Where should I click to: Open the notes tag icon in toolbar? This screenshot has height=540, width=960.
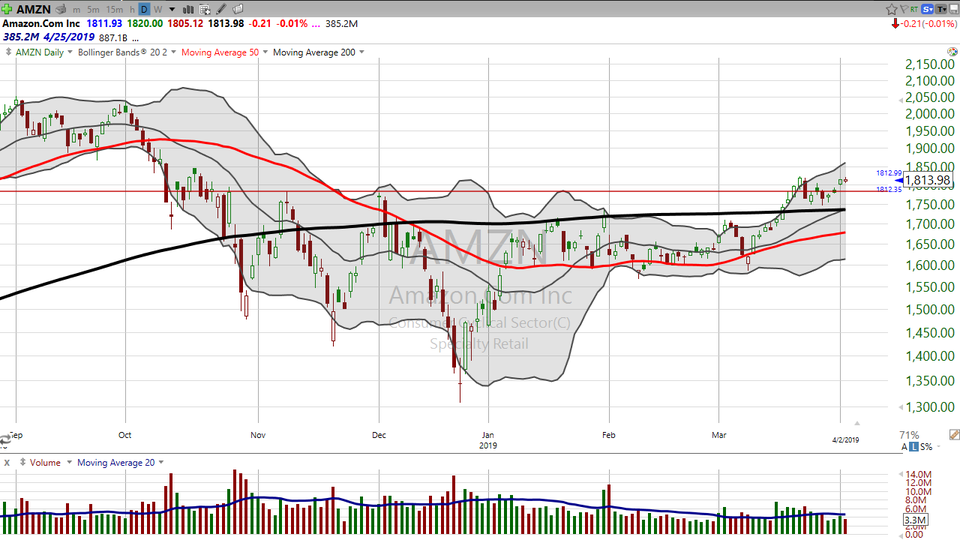point(238,9)
